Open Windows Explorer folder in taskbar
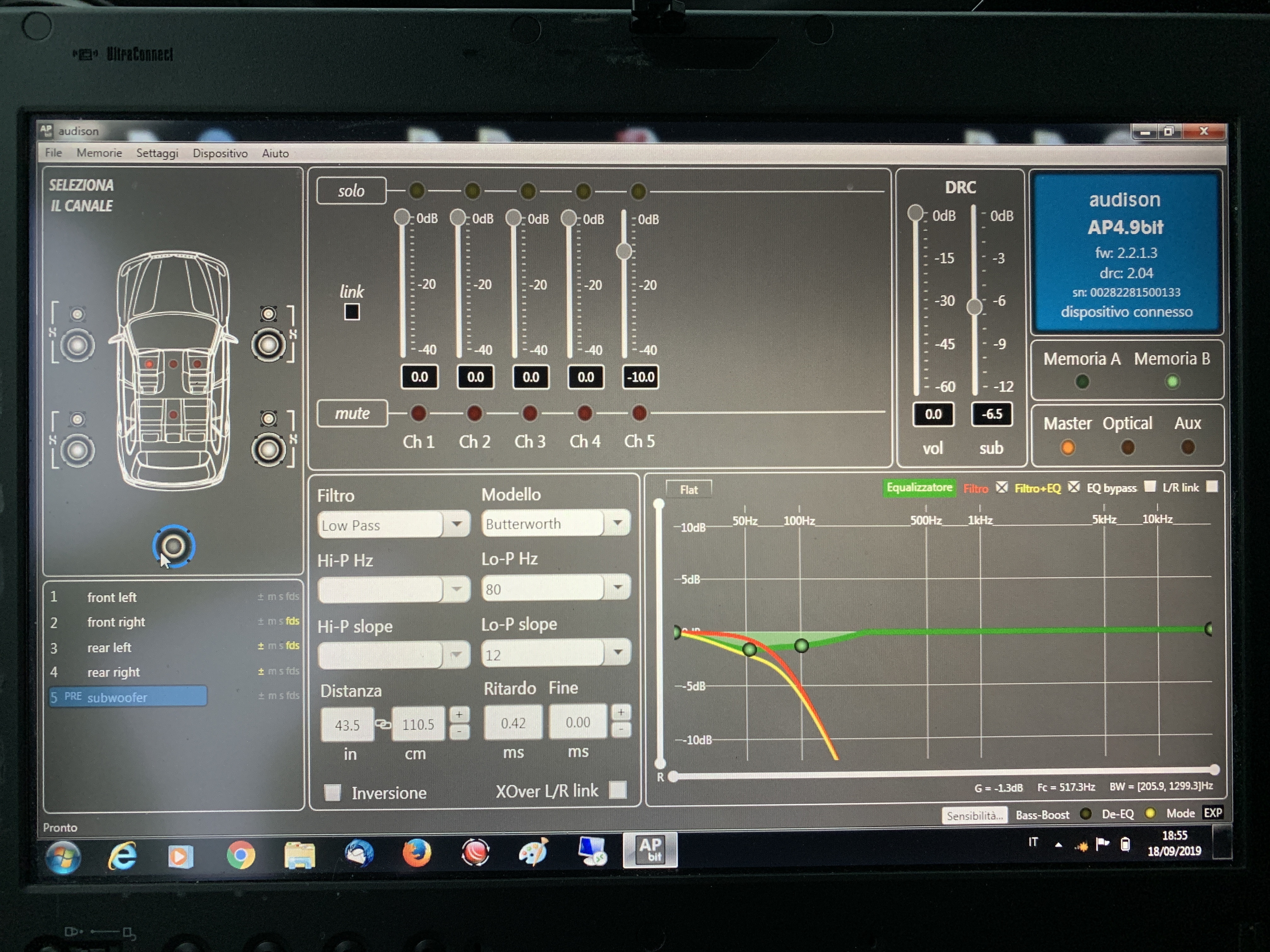The width and height of the screenshot is (1270, 952). pyautogui.click(x=300, y=855)
